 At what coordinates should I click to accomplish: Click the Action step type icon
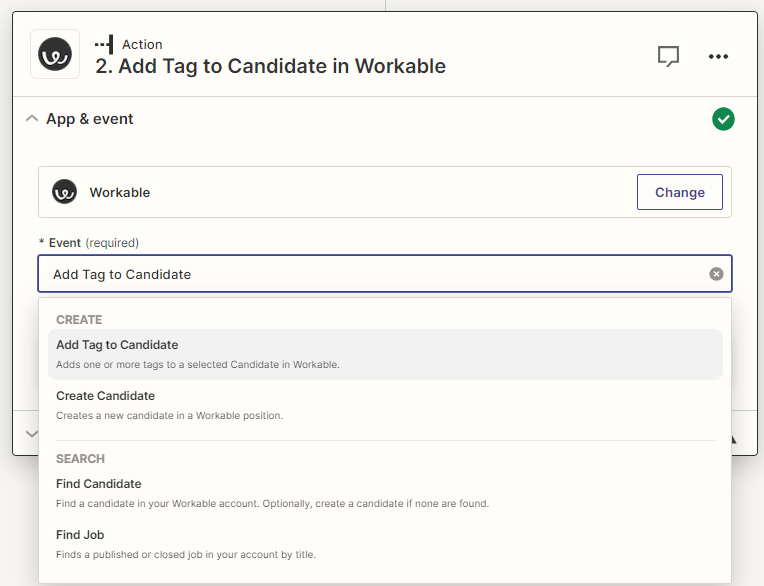coord(104,44)
